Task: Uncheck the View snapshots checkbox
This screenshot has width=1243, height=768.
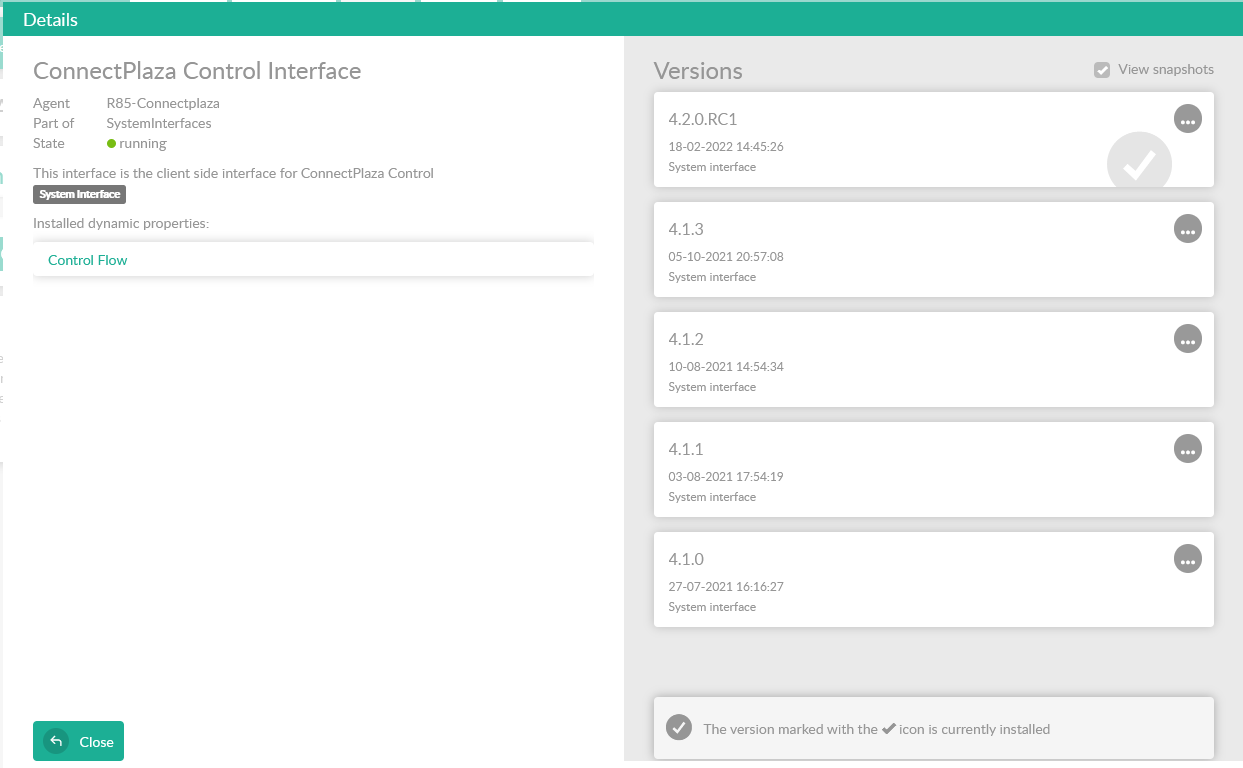Action: [1102, 70]
